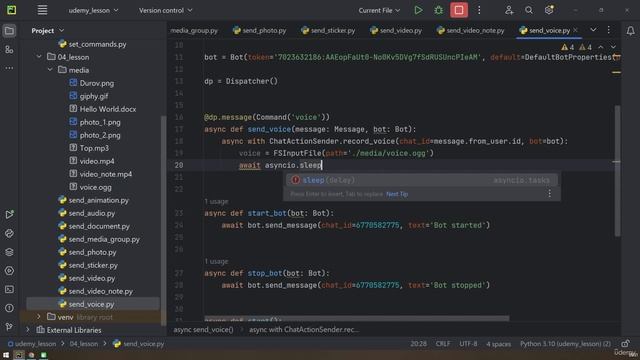
Task: Open the Git tool window
Action: (9, 327)
